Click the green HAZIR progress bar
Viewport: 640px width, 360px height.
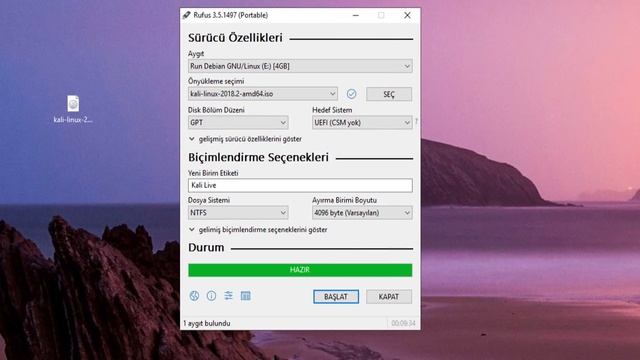[300, 270]
